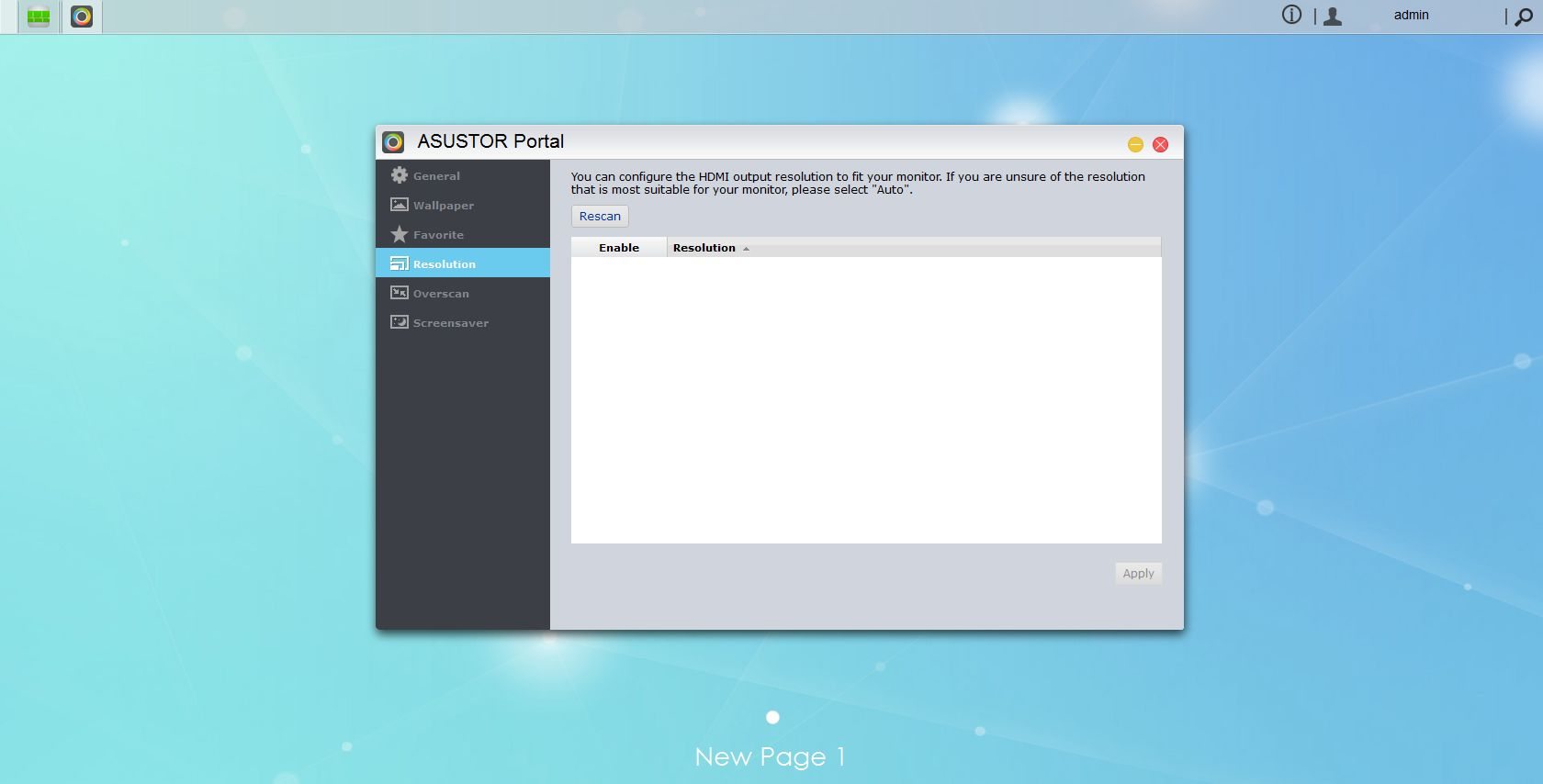Open the user account icon beside admin
This screenshot has width=1543, height=784.
(x=1333, y=16)
